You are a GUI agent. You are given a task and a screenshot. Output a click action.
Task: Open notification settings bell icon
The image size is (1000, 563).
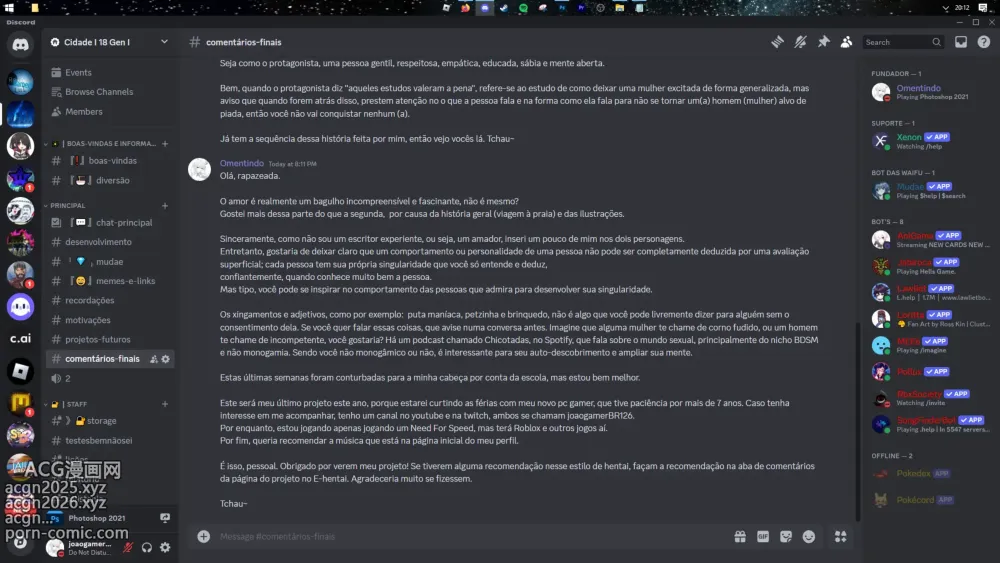[800, 42]
